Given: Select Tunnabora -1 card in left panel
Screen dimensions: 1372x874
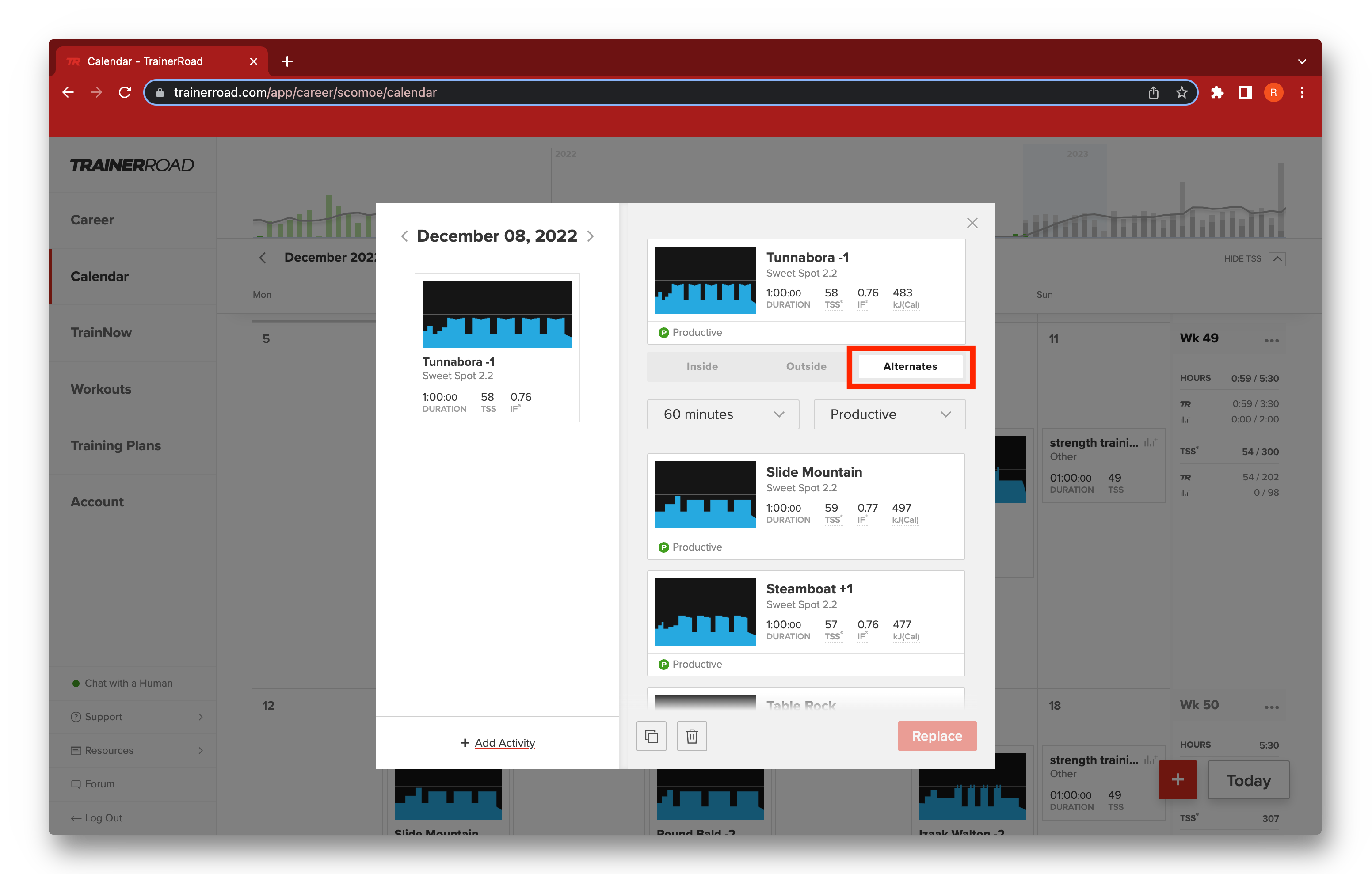Looking at the screenshot, I should click(497, 347).
